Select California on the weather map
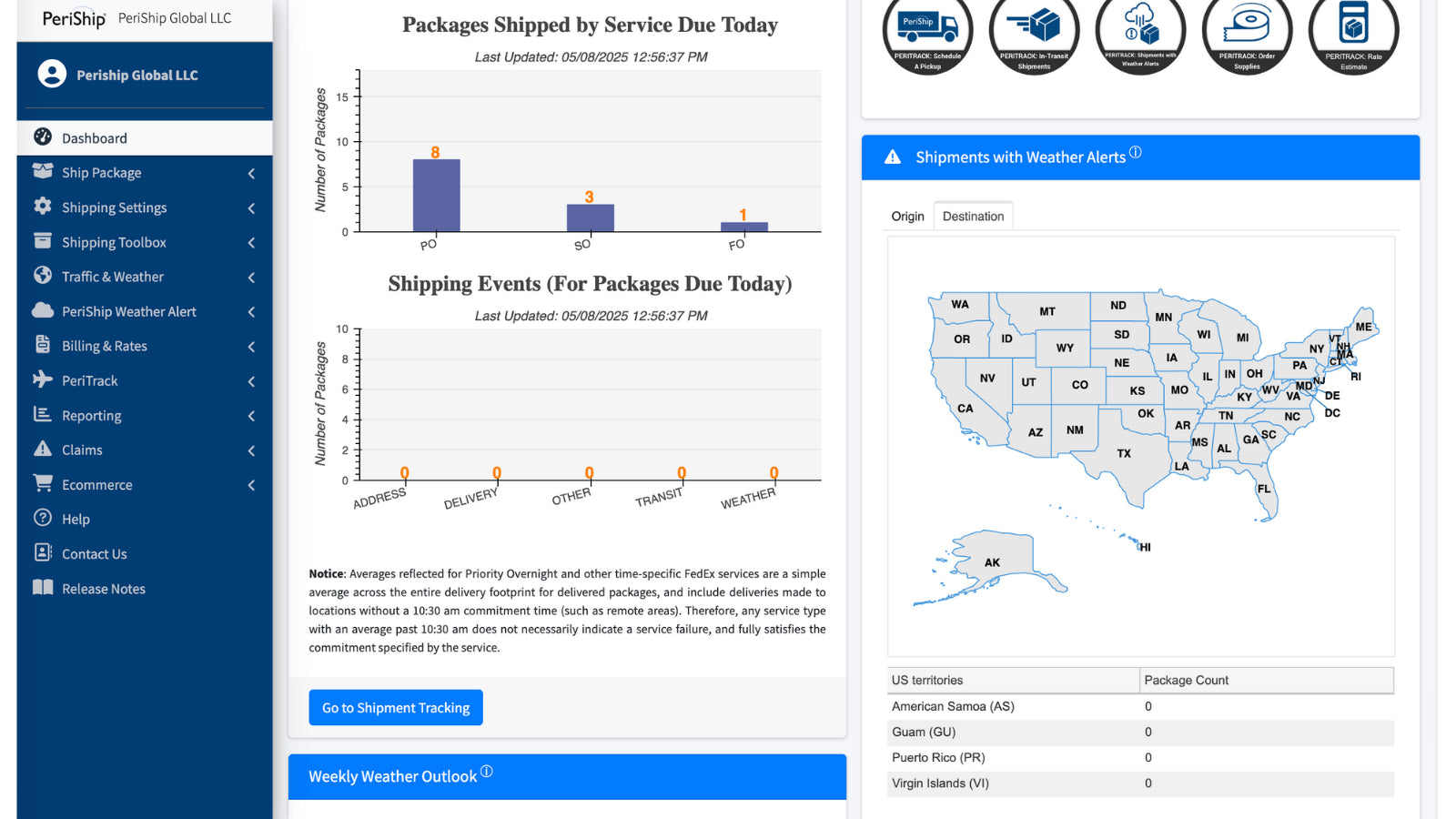Screen dimensions: 1456x819 (965, 408)
